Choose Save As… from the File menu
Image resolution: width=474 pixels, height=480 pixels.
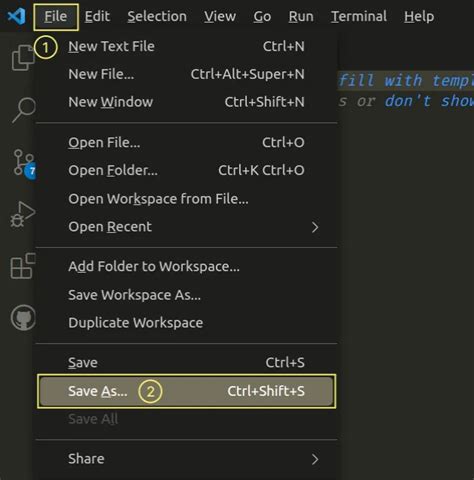pos(187,391)
